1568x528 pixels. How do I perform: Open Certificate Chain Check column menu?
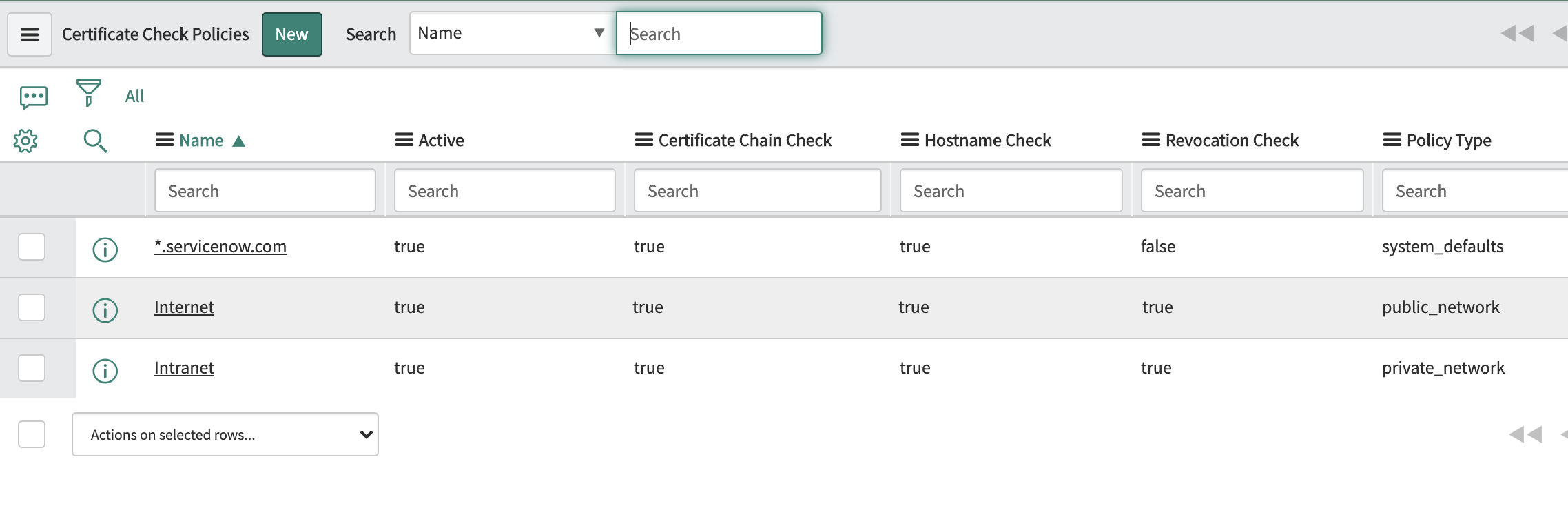tap(643, 140)
